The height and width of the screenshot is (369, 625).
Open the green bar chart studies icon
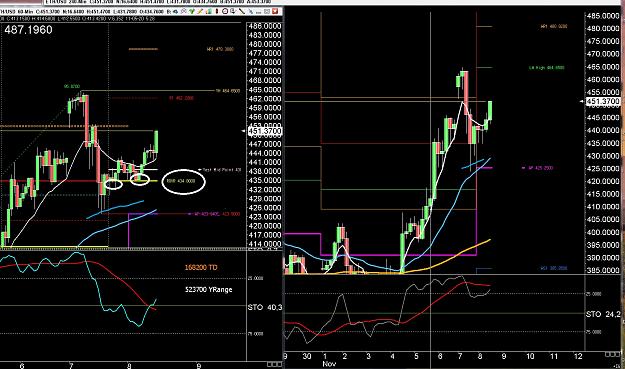(x=209, y=11)
